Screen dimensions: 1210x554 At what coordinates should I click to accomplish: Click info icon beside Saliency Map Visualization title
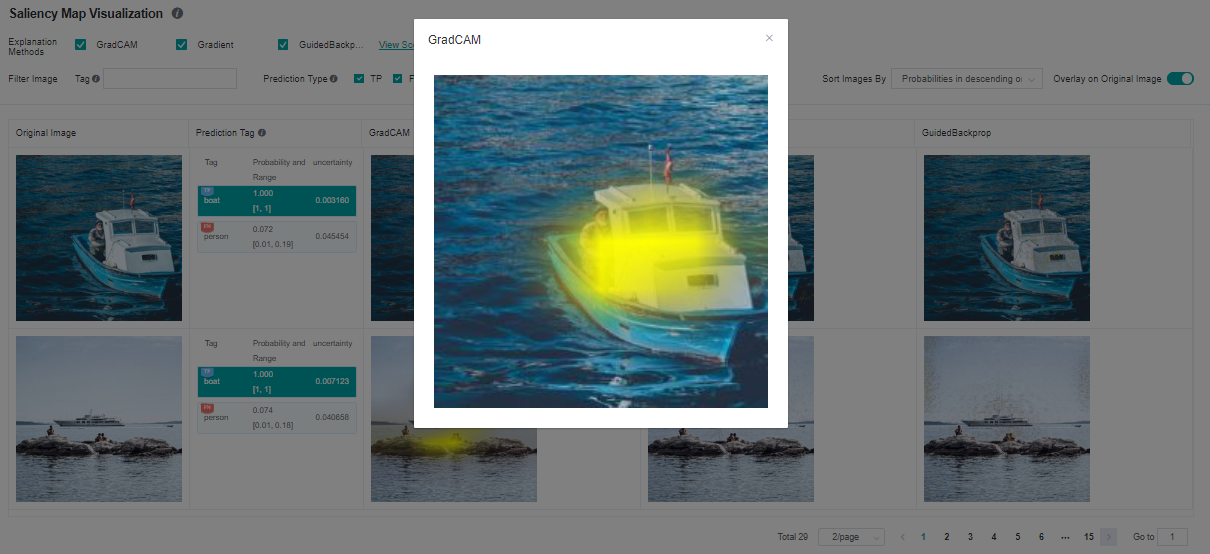coord(177,14)
